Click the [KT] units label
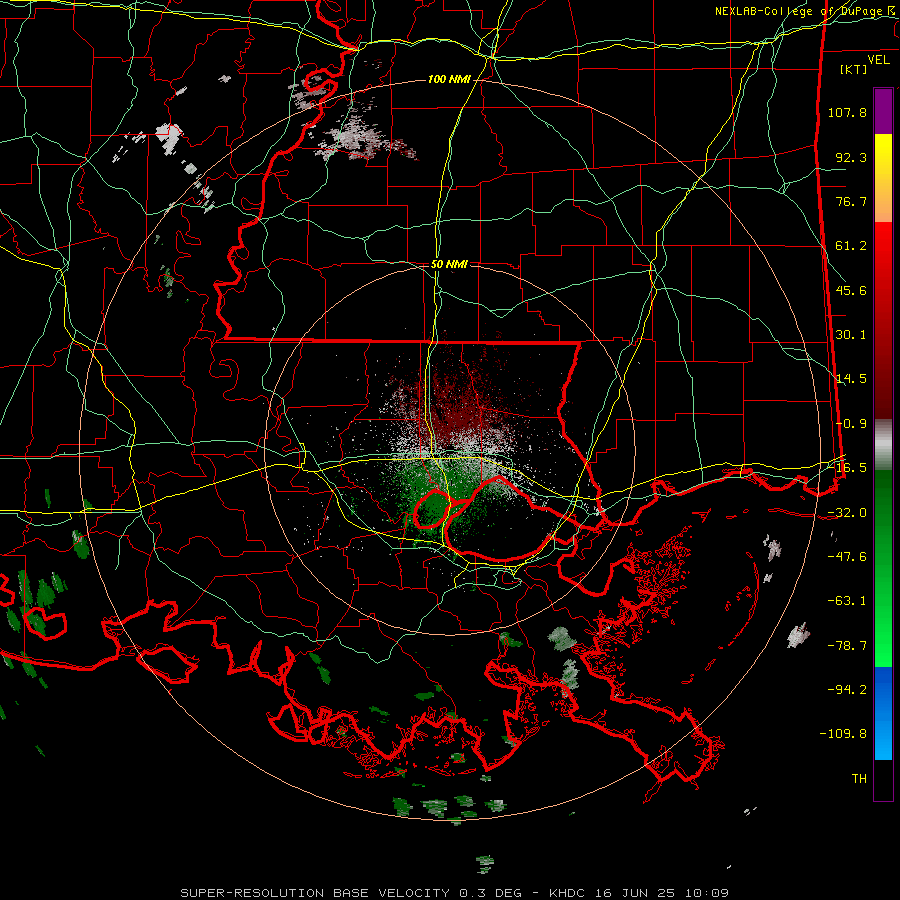 (x=854, y=69)
